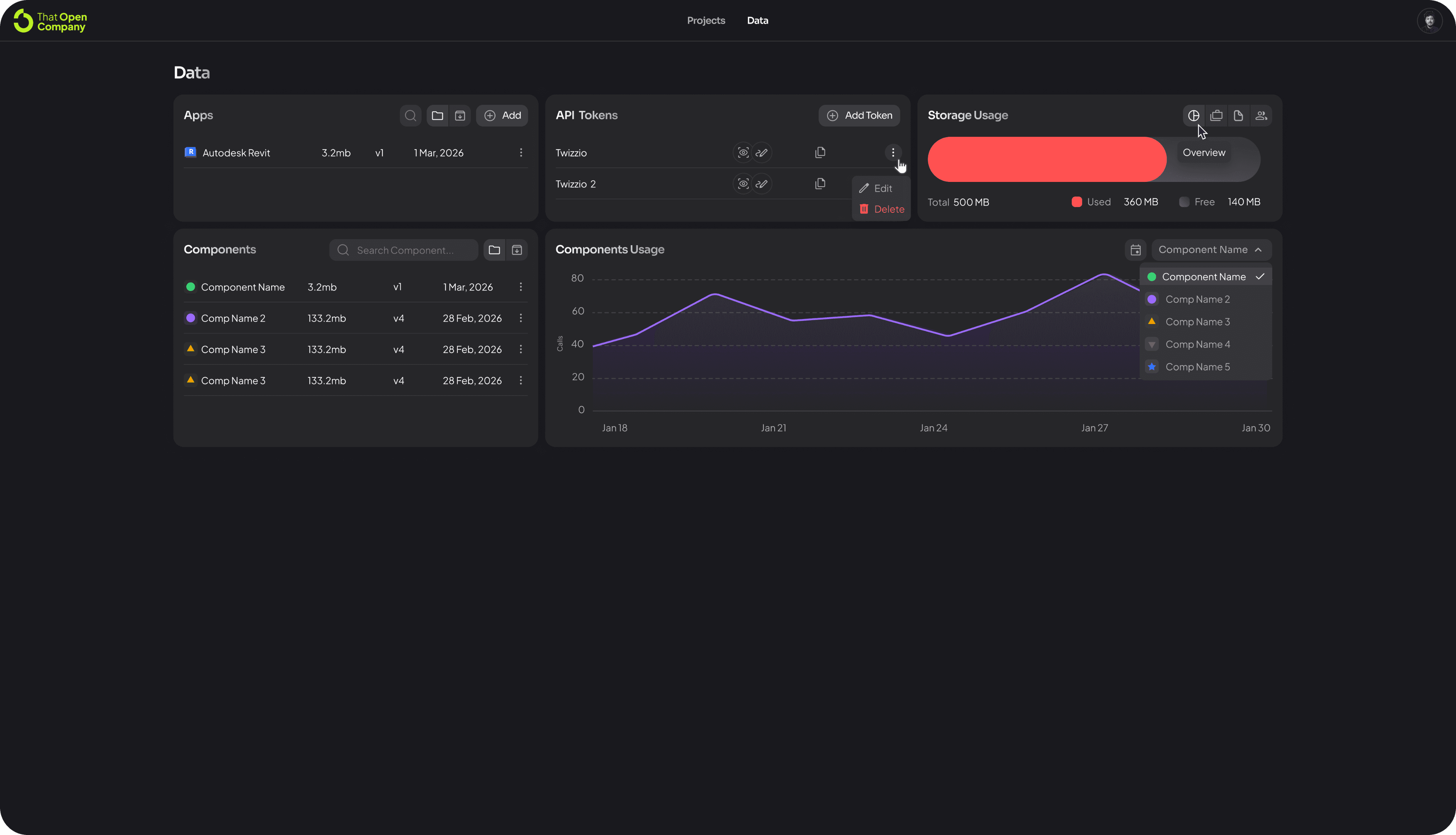Click the Add app button
The height and width of the screenshot is (835, 1456).
click(502, 116)
